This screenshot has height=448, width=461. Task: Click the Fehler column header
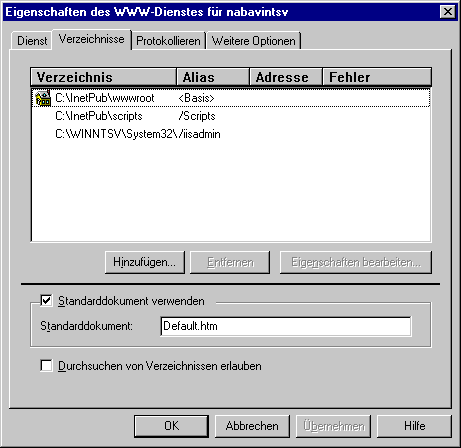tap(377, 77)
